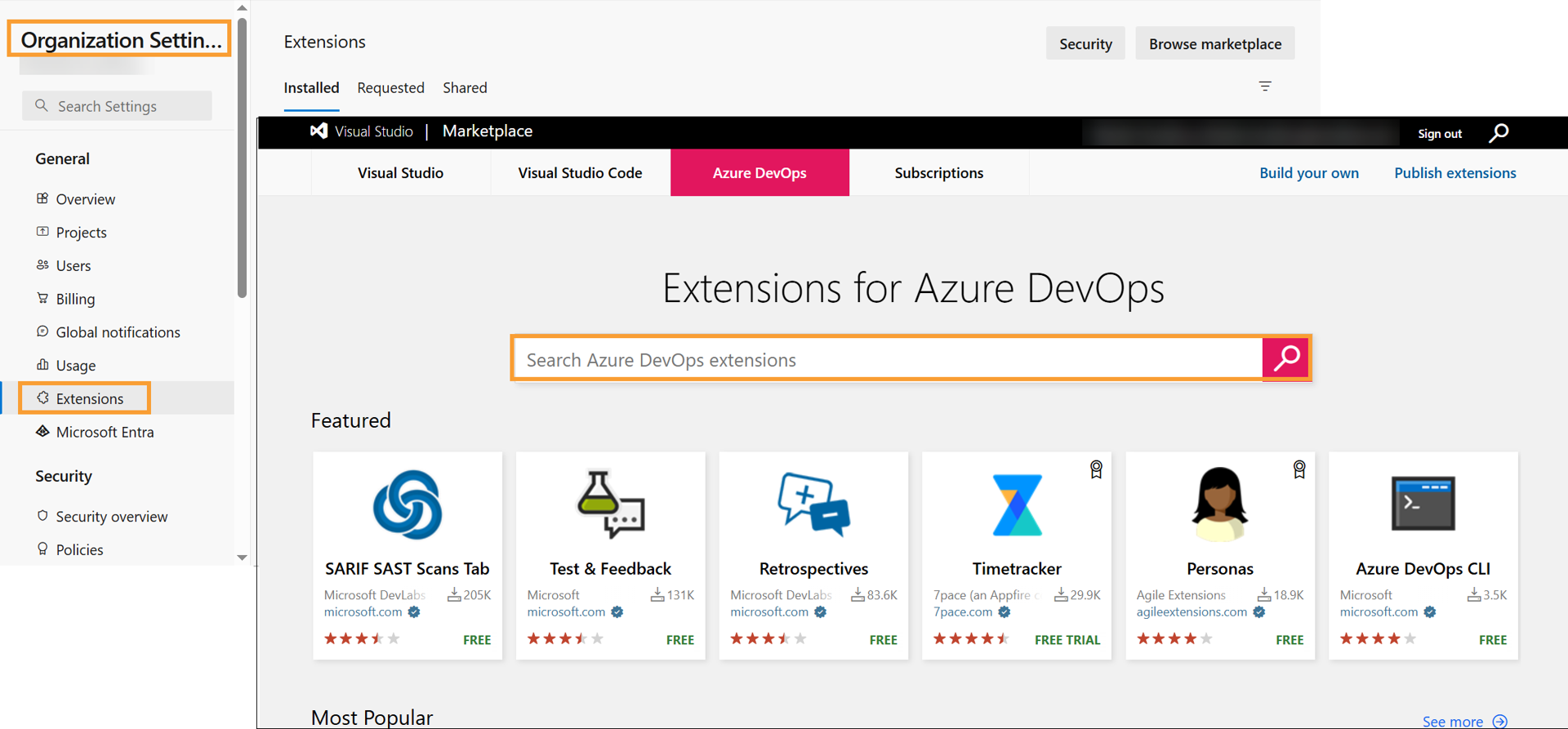Click the sidebar scroll down arrow

coord(242,558)
